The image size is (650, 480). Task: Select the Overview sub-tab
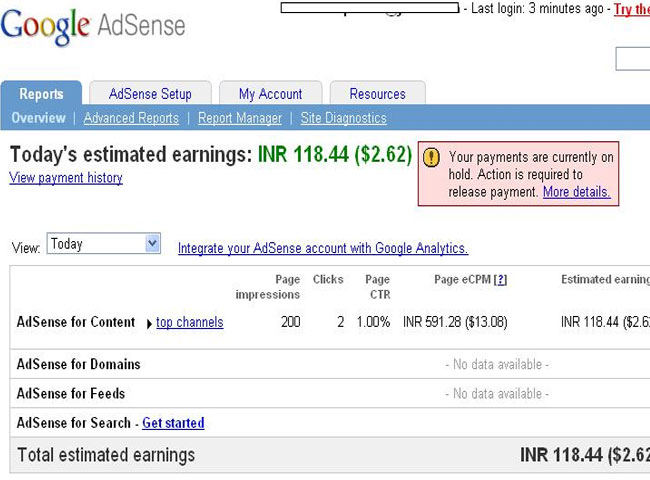tap(39, 118)
